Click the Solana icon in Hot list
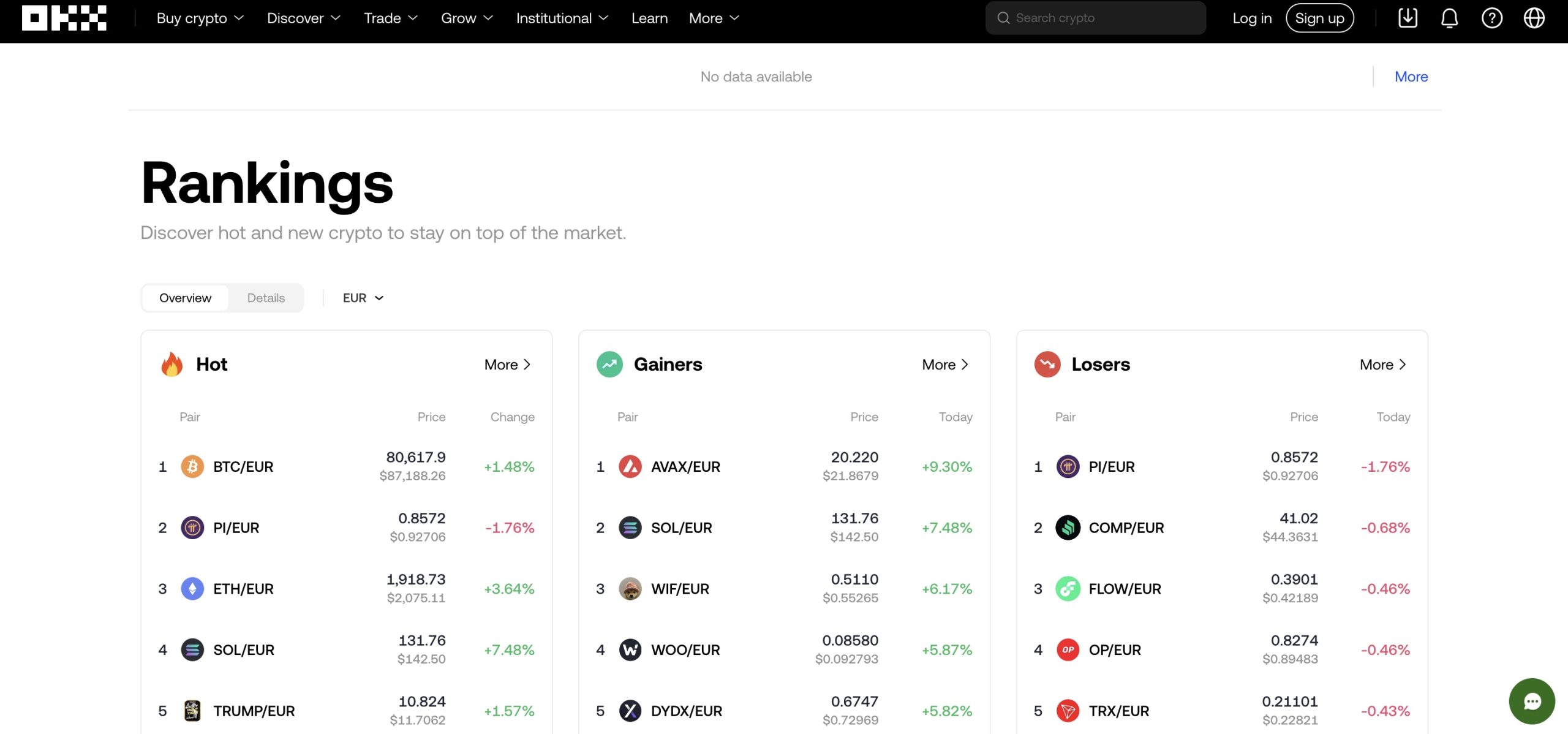The width and height of the screenshot is (1568, 734). click(192, 649)
